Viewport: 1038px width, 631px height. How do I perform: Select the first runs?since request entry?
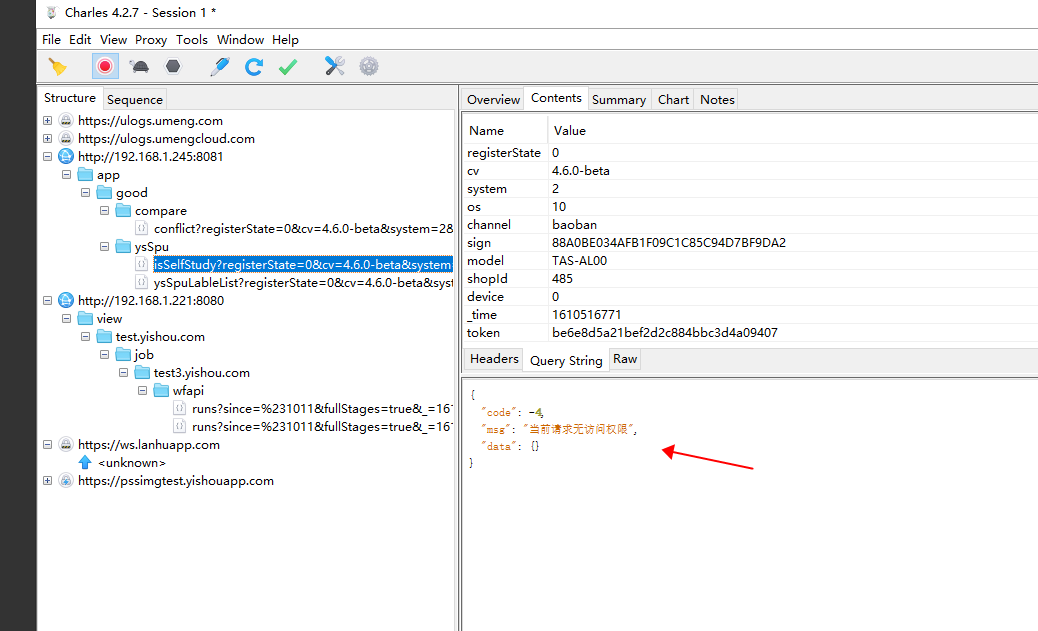[x=322, y=409]
